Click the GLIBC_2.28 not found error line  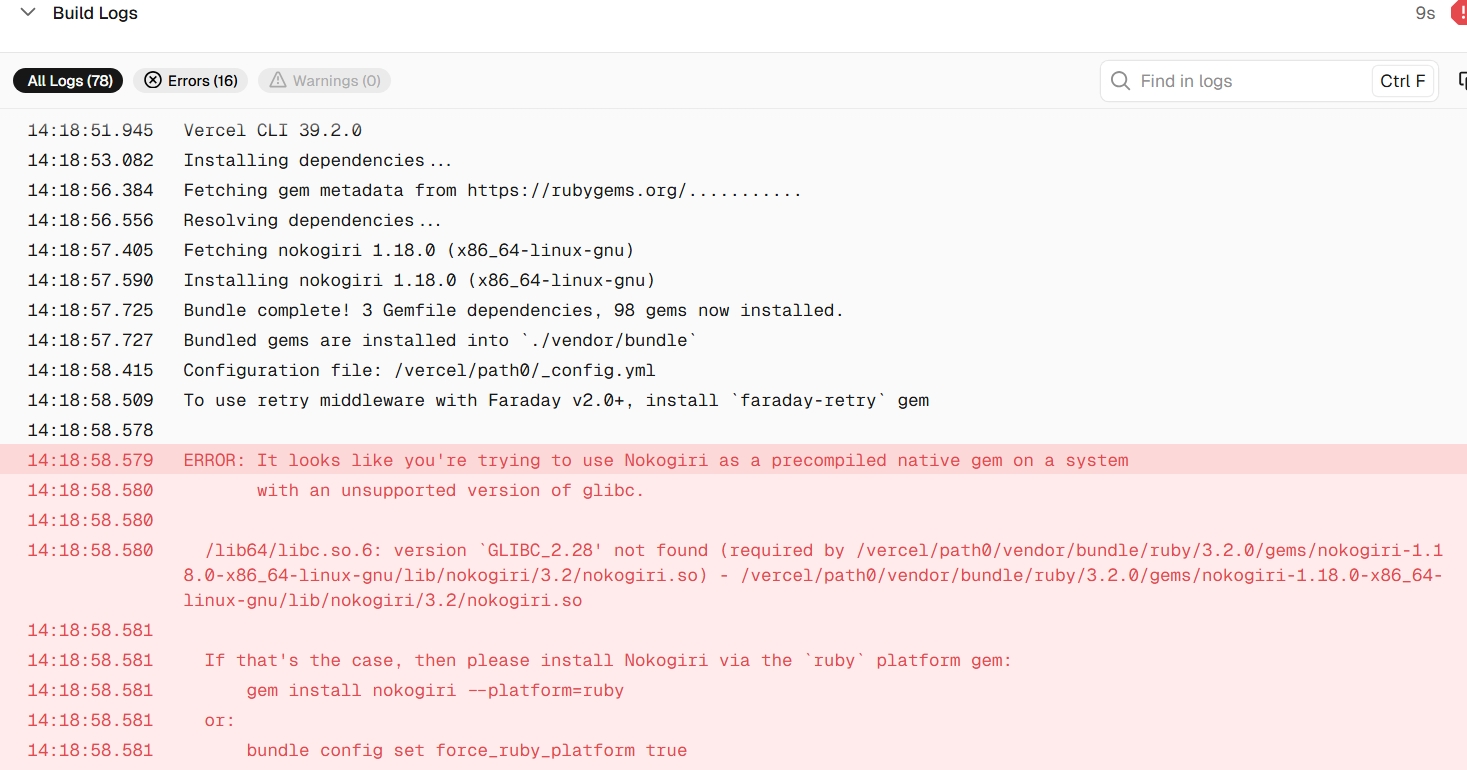coord(733,575)
